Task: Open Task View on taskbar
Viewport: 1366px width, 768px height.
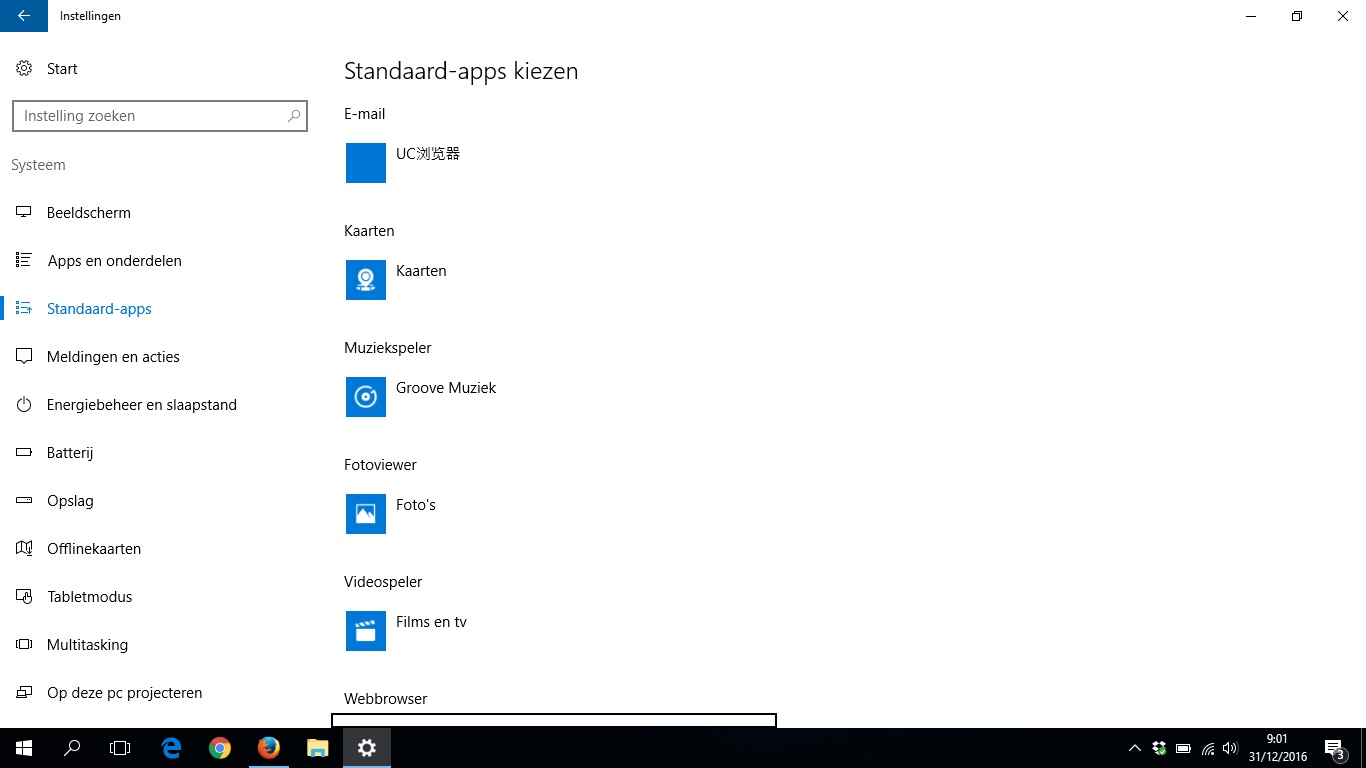Action: (120, 748)
